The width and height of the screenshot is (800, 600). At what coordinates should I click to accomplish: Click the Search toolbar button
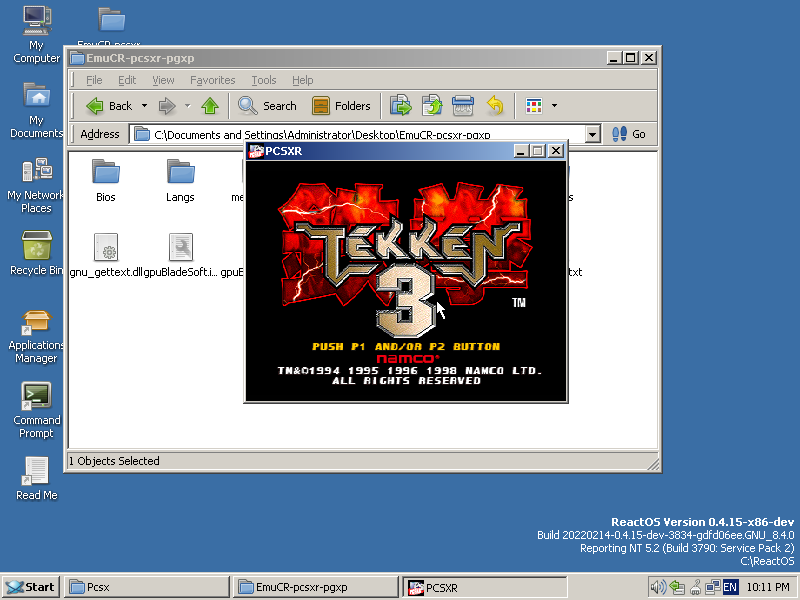tap(267, 106)
